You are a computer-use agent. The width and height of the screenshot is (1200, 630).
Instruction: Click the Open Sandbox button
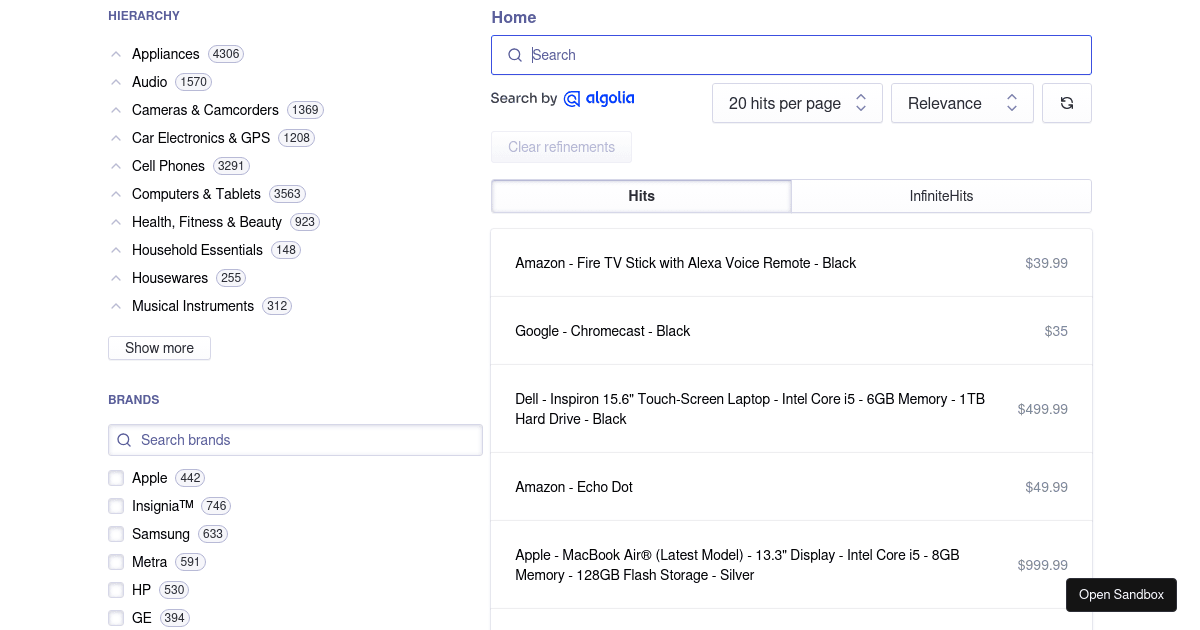click(x=1121, y=594)
